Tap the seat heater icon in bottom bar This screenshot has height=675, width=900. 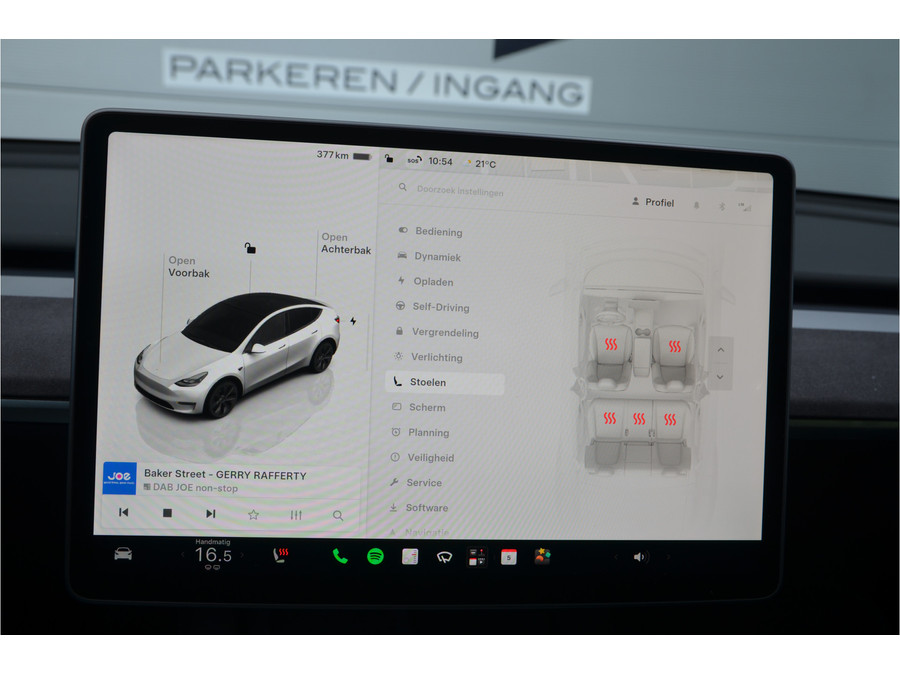[x=280, y=555]
